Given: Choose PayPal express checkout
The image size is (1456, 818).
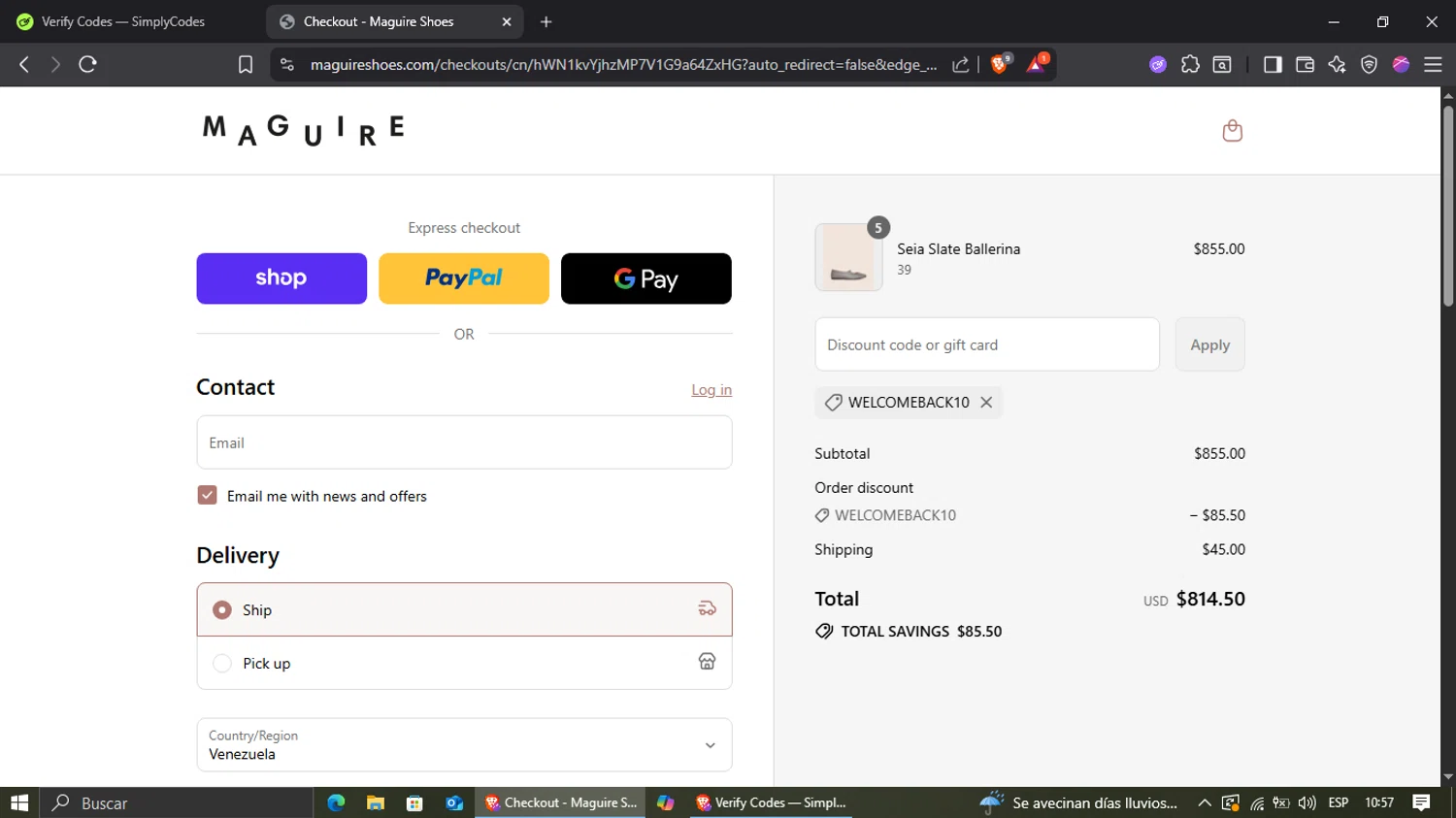Looking at the screenshot, I should pos(464,278).
